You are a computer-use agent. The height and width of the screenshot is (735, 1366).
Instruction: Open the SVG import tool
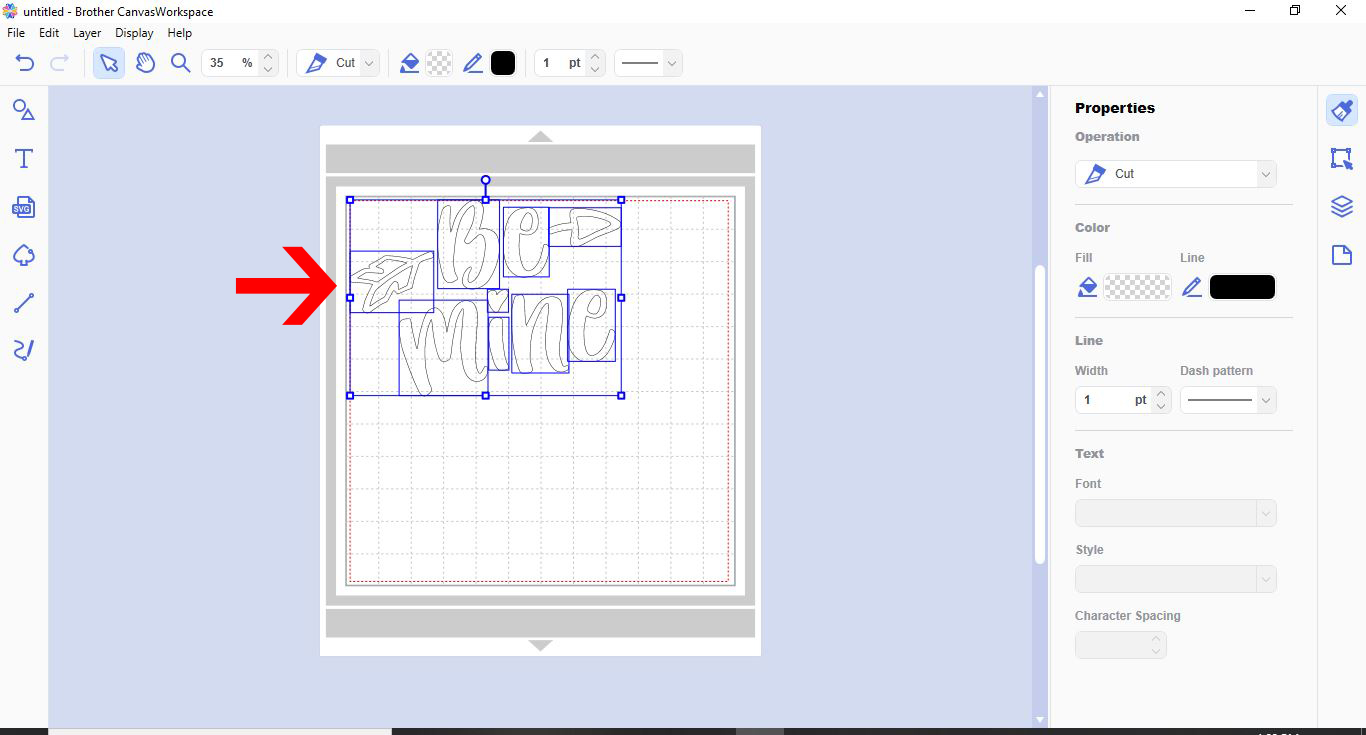point(22,207)
